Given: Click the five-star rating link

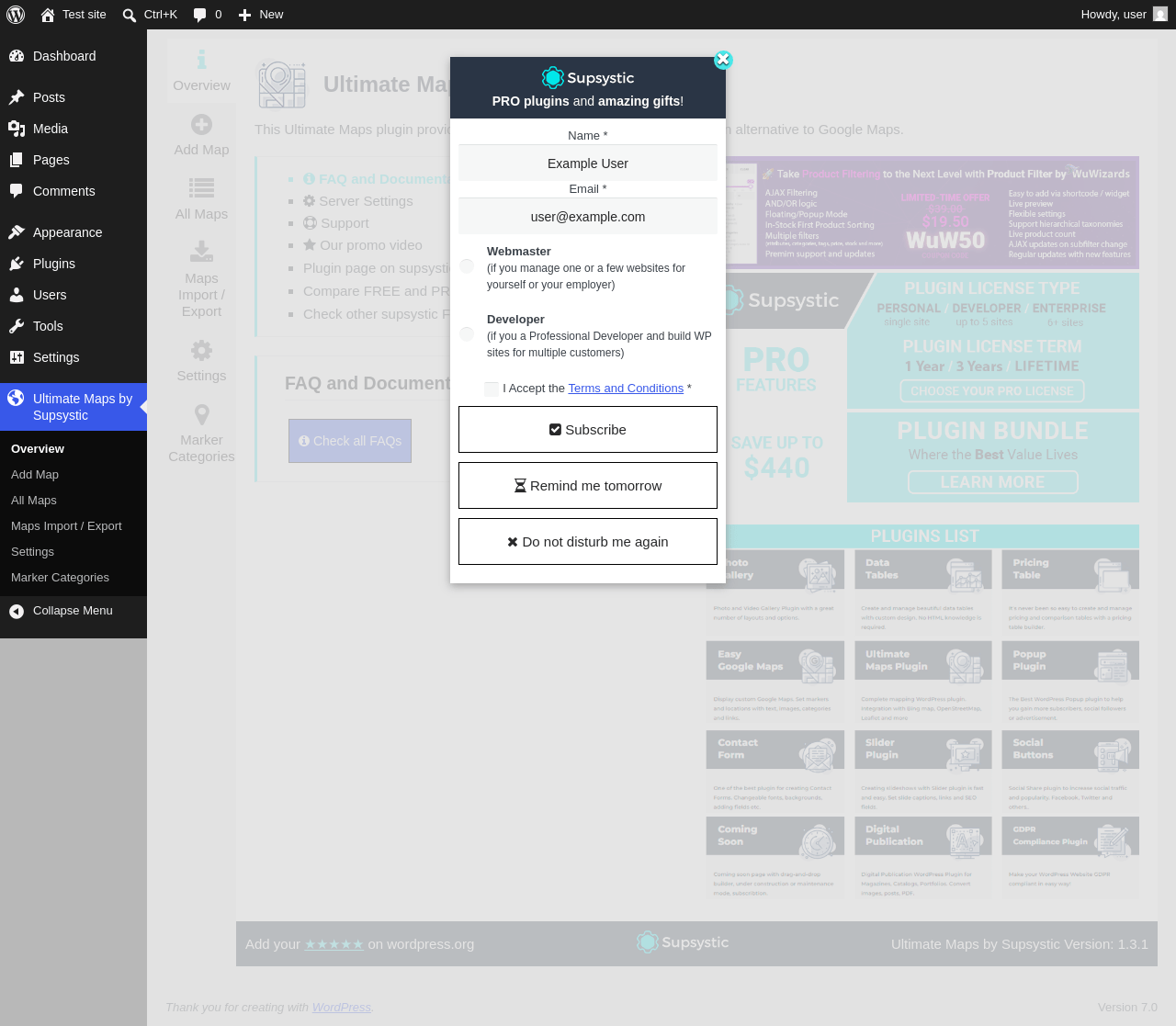Looking at the screenshot, I should point(334,944).
